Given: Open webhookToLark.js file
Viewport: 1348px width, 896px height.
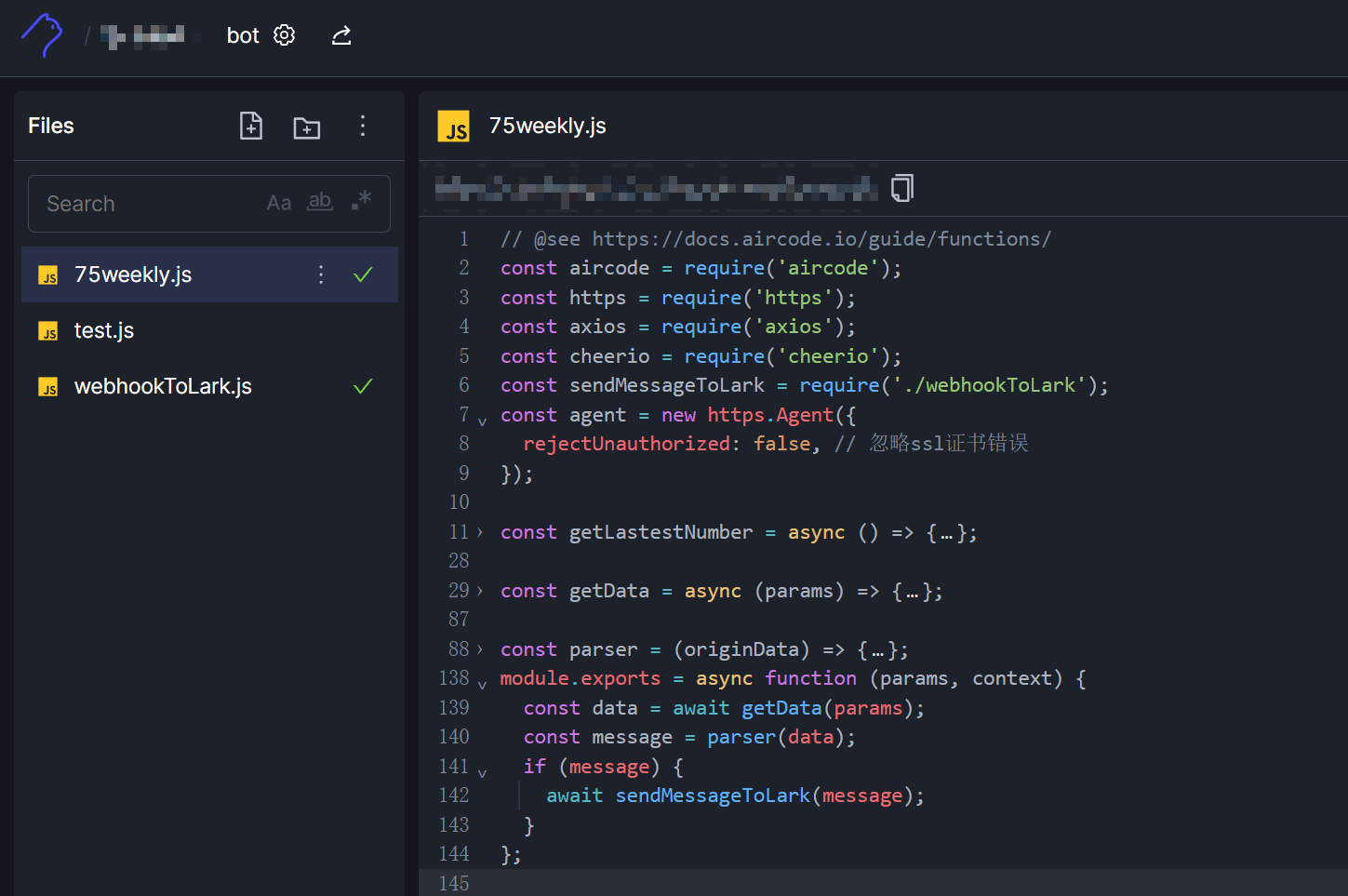Looking at the screenshot, I should tap(209, 386).
